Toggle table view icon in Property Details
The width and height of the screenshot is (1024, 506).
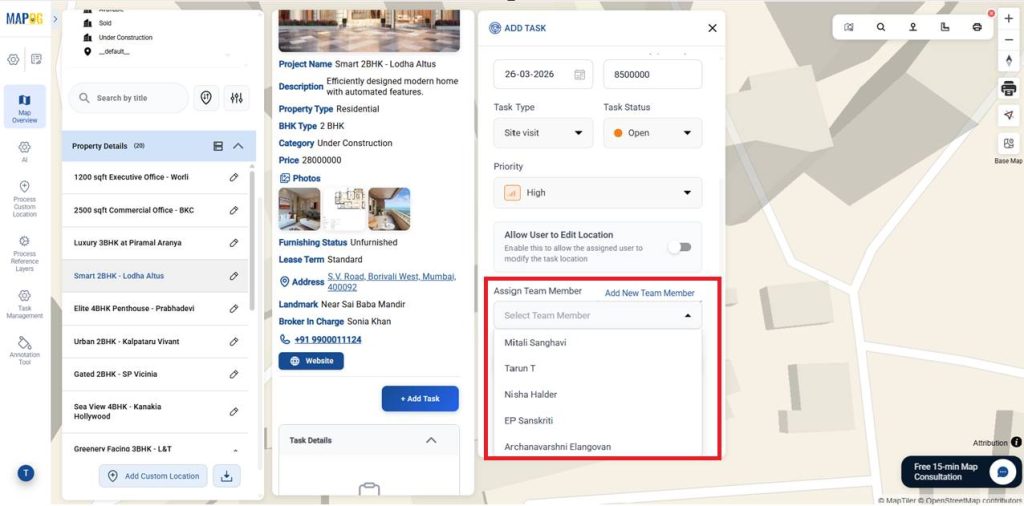click(218, 146)
